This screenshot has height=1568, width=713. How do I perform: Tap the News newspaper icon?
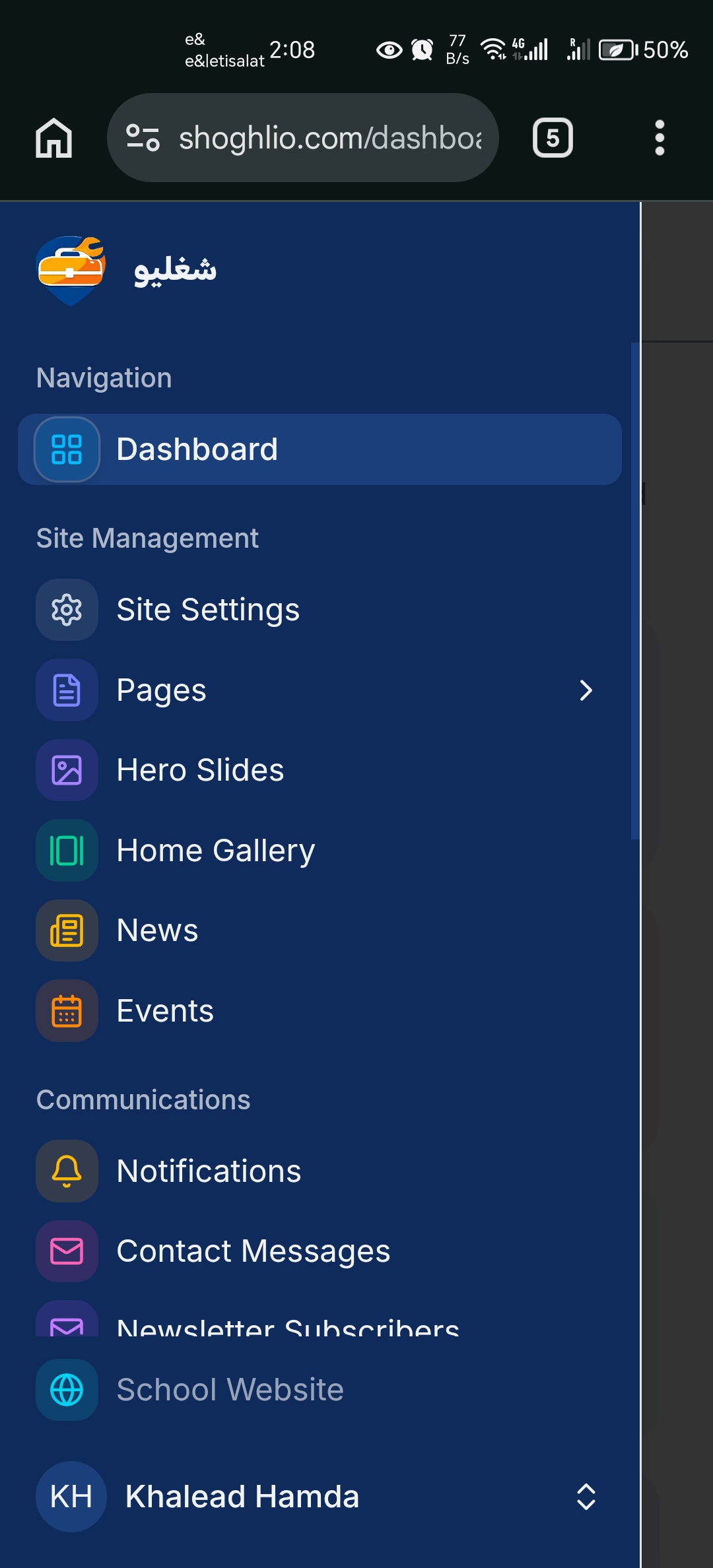click(x=67, y=931)
